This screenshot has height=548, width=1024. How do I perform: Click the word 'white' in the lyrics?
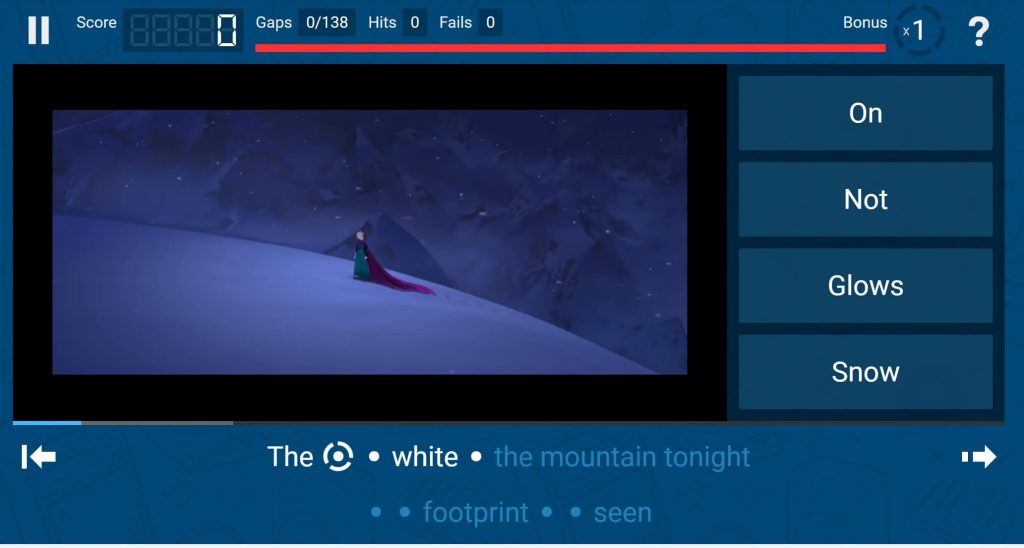tap(424, 457)
